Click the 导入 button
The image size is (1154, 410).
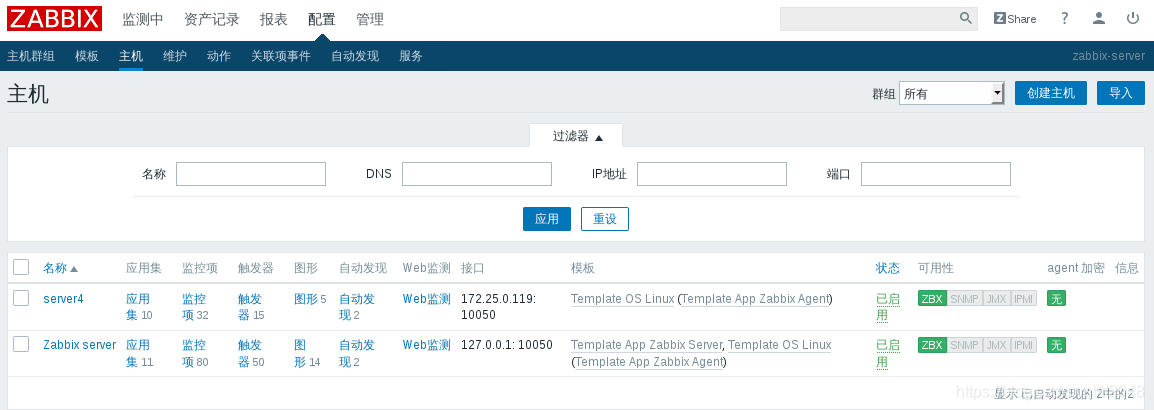click(1121, 93)
